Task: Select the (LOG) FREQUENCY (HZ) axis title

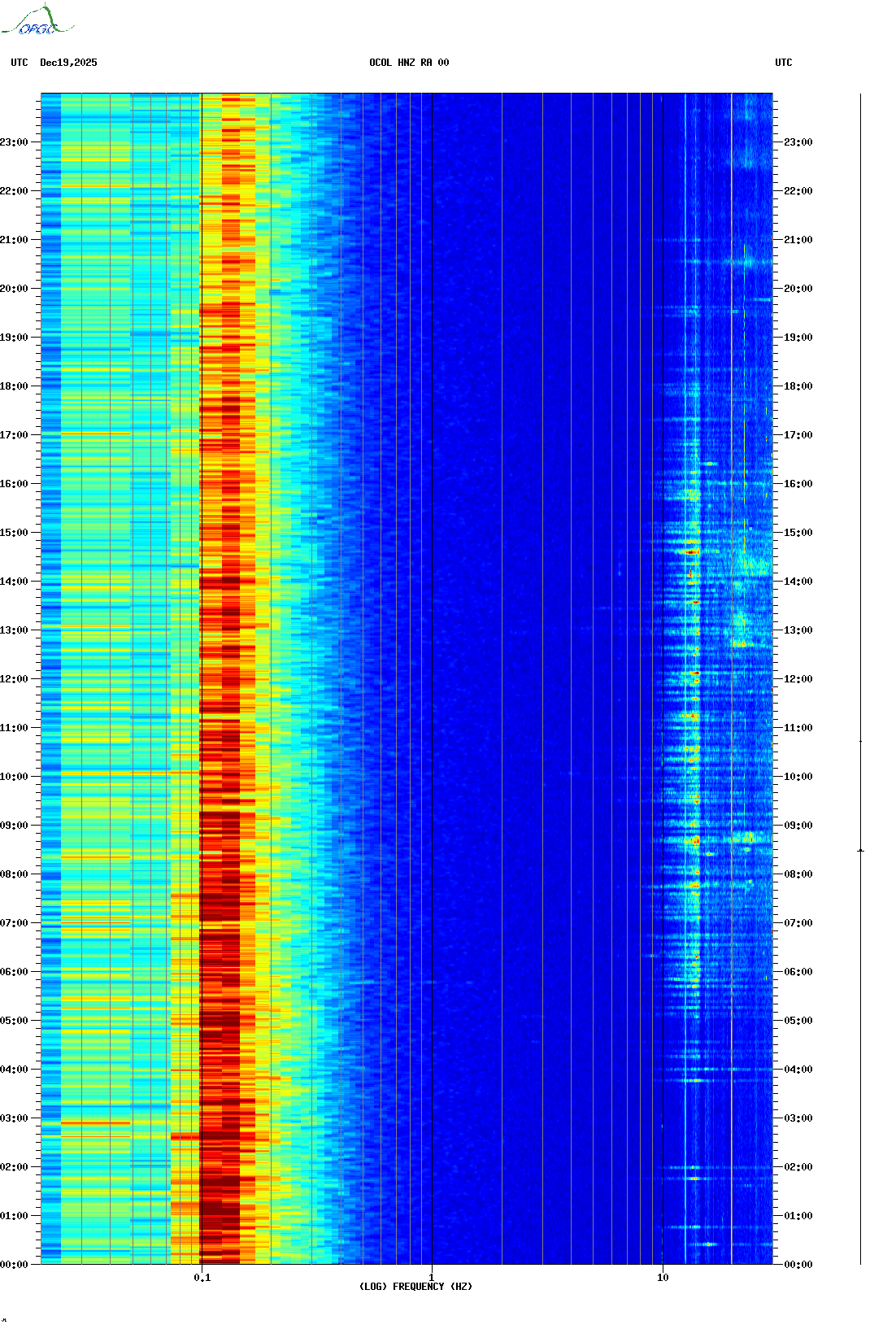Action: pyautogui.click(x=415, y=1287)
